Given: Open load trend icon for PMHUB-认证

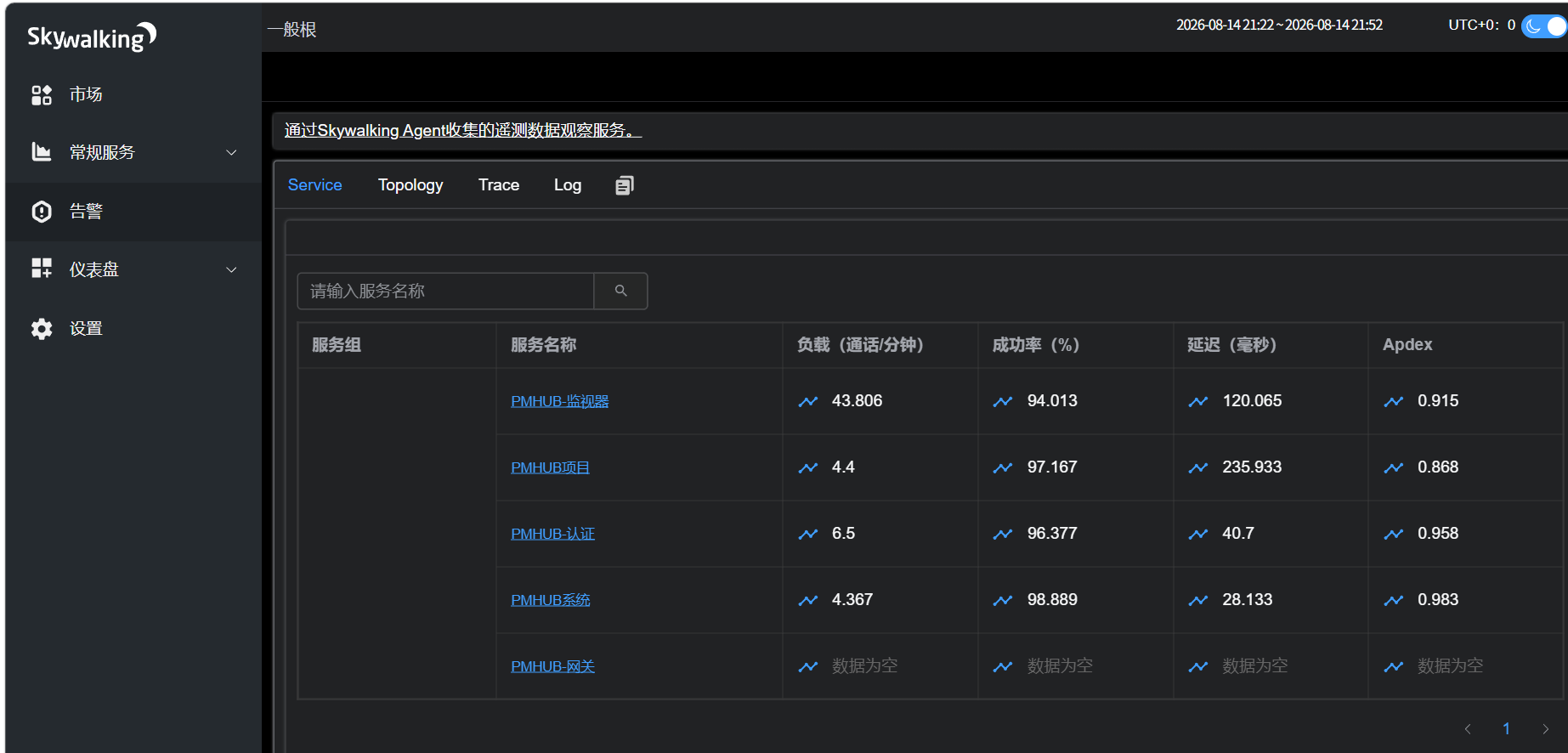Looking at the screenshot, I should tap(808, 534).
